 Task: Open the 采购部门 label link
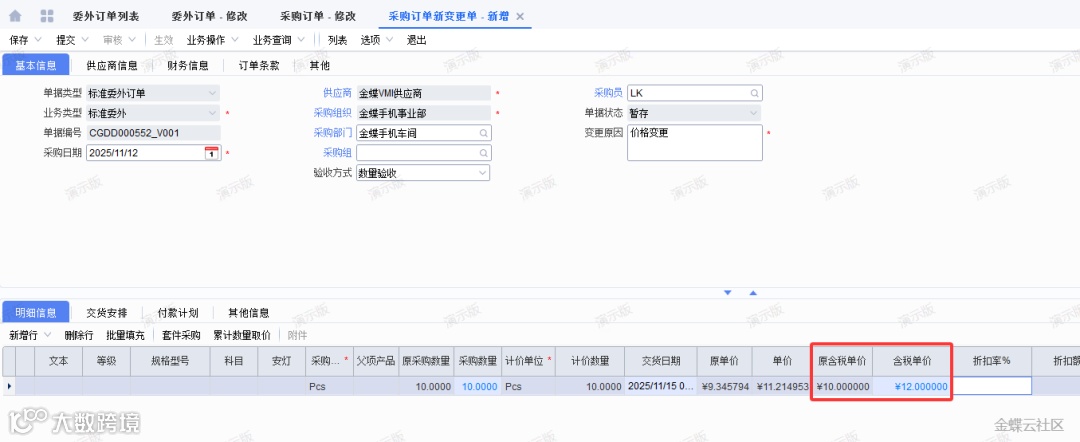pos(333,133)
